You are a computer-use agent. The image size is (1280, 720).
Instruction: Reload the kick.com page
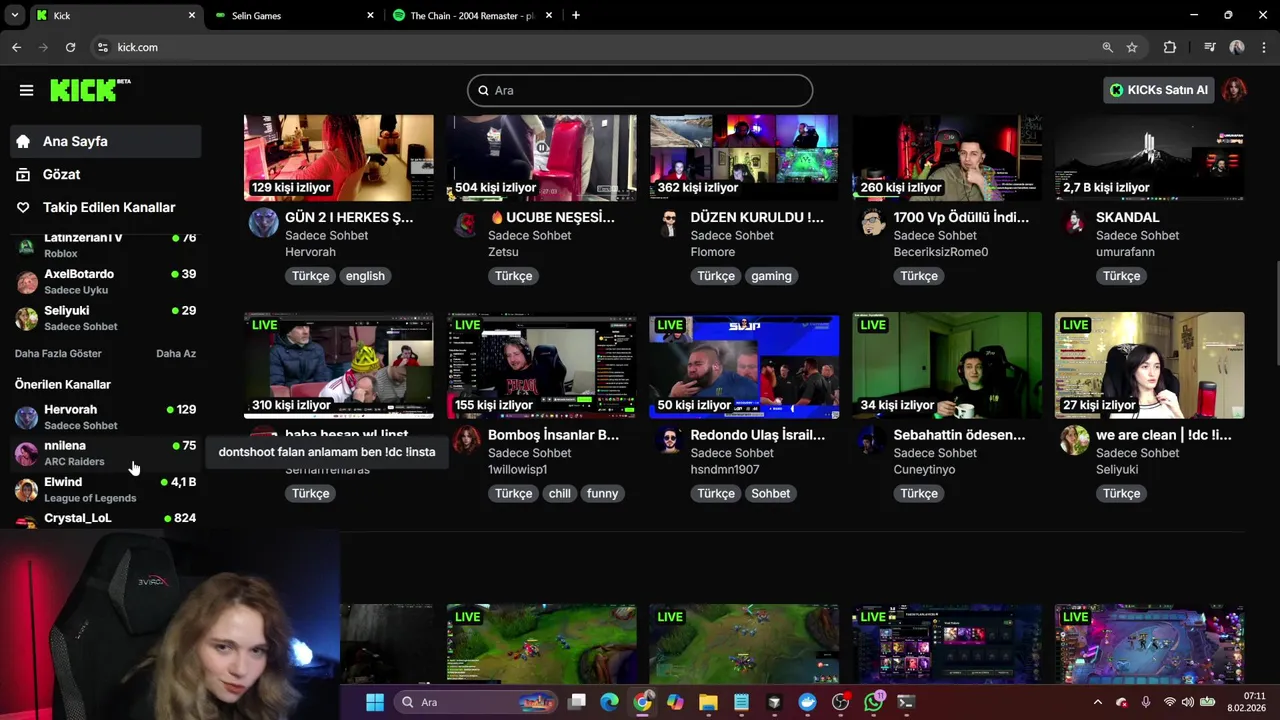point(70,47)
